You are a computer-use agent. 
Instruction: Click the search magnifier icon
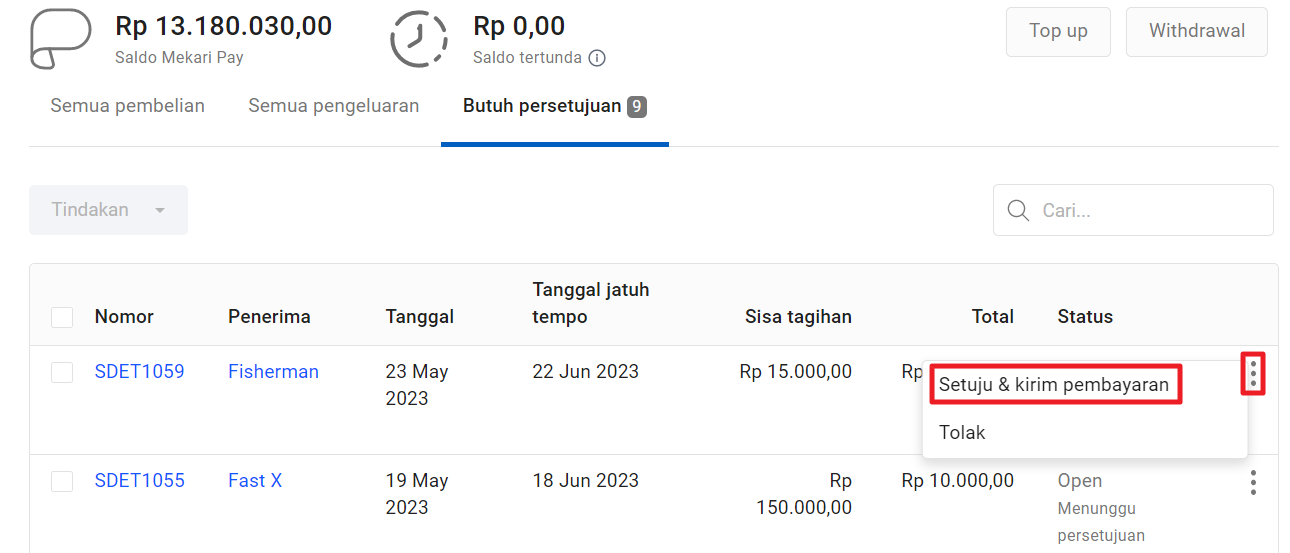tap(1018, 210)
